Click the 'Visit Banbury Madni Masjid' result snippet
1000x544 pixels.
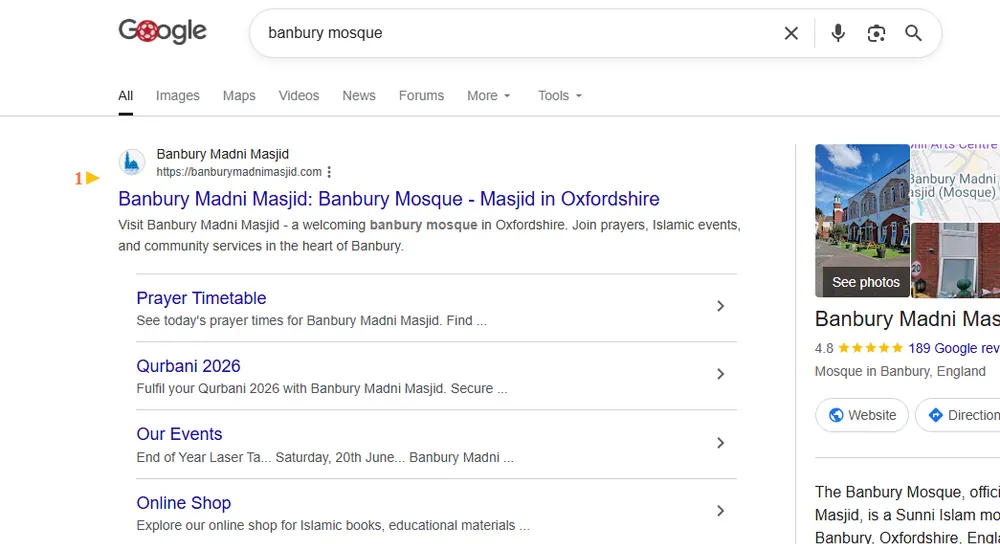tap(429, 235)
